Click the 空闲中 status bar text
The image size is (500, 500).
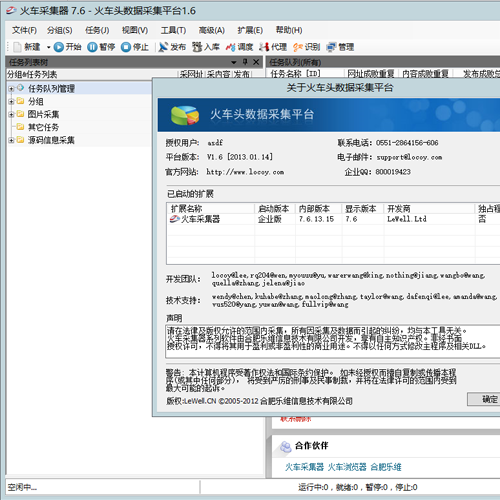tap(22, 487)
